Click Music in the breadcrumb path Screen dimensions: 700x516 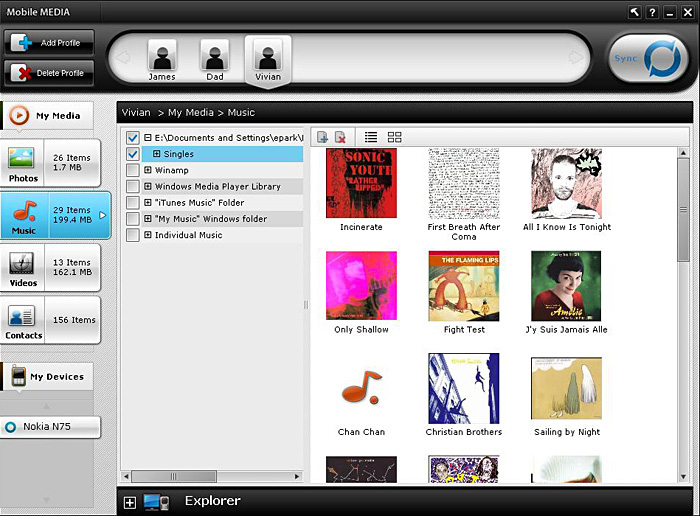click(241, 112)
